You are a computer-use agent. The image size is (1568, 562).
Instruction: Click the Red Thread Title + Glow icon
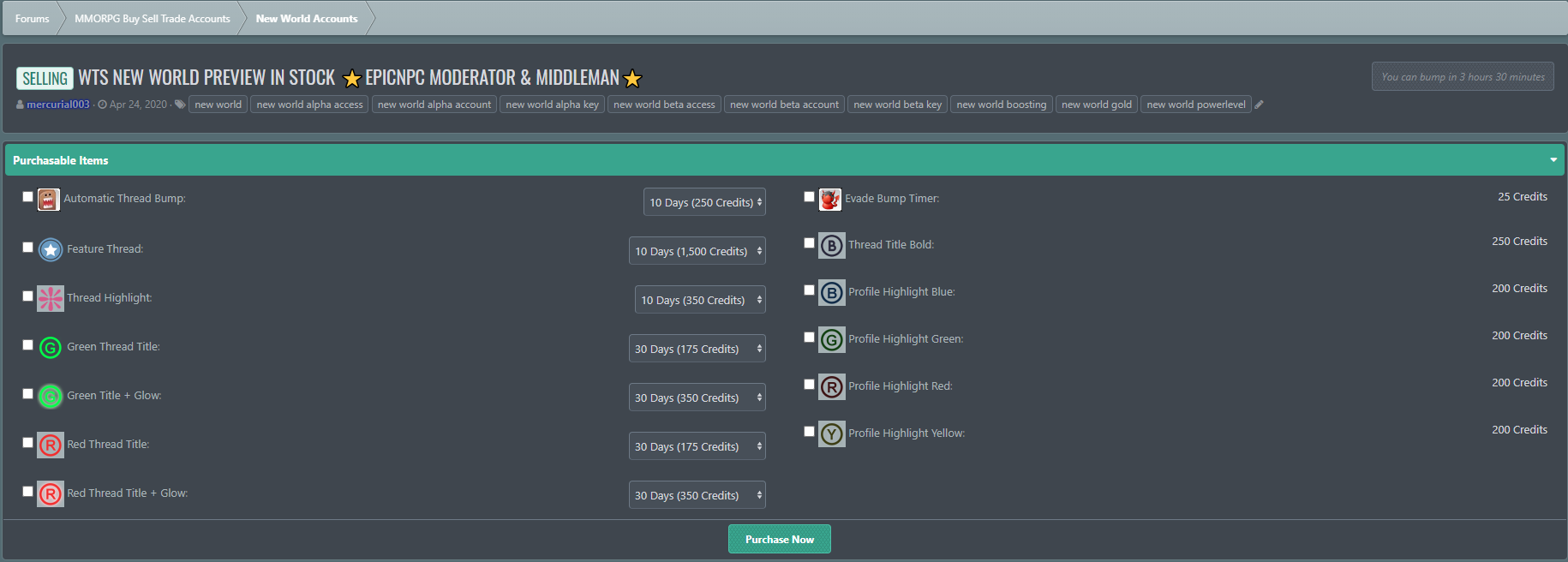pyautogui.click(x=51, y=494)
